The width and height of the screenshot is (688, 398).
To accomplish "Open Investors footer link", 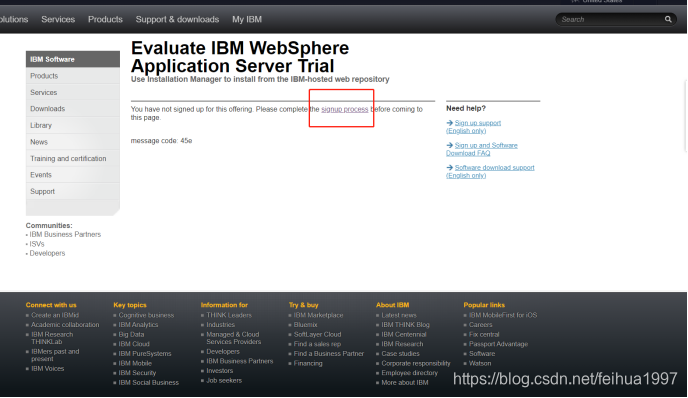I will pos(219,371).
